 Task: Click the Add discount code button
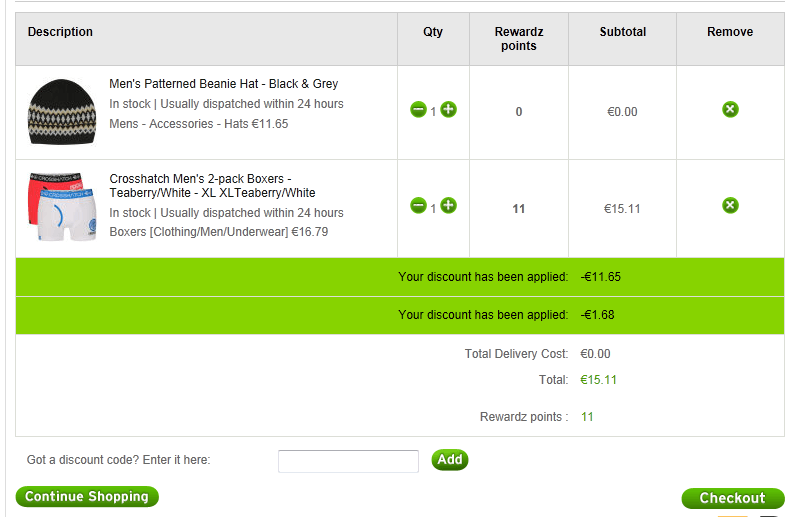pyautogui.click(x=450, y=460)
